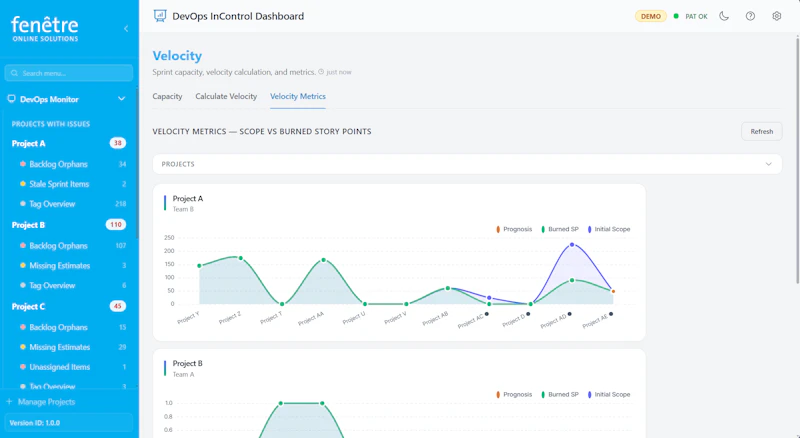The height and width of the screenshot is (438, 800).
Task: Toggle Prognosis series in Project B legend
Action: [514, 395]
